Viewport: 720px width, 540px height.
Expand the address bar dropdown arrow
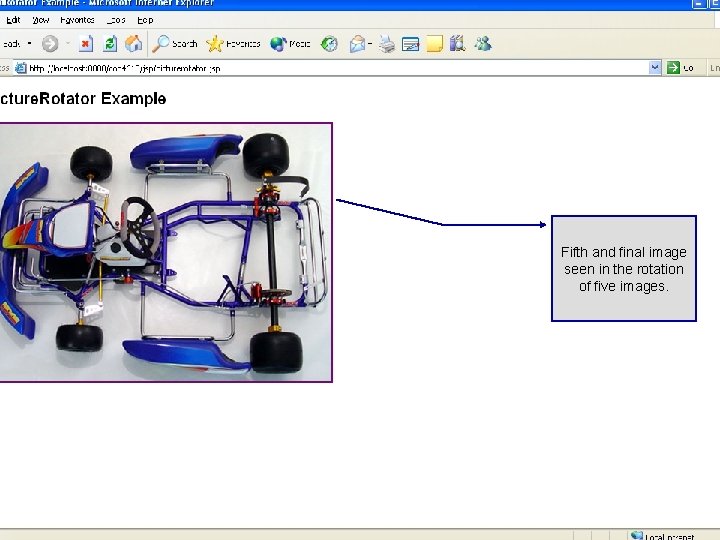click(x=655, y=68)
